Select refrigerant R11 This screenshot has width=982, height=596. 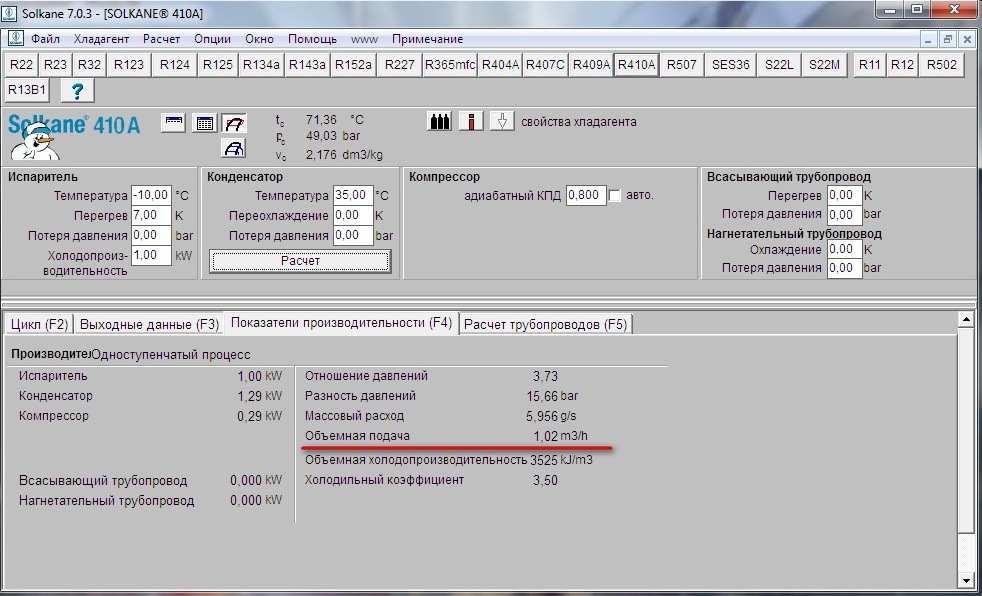pyautogui.click(x=869, y=64)
